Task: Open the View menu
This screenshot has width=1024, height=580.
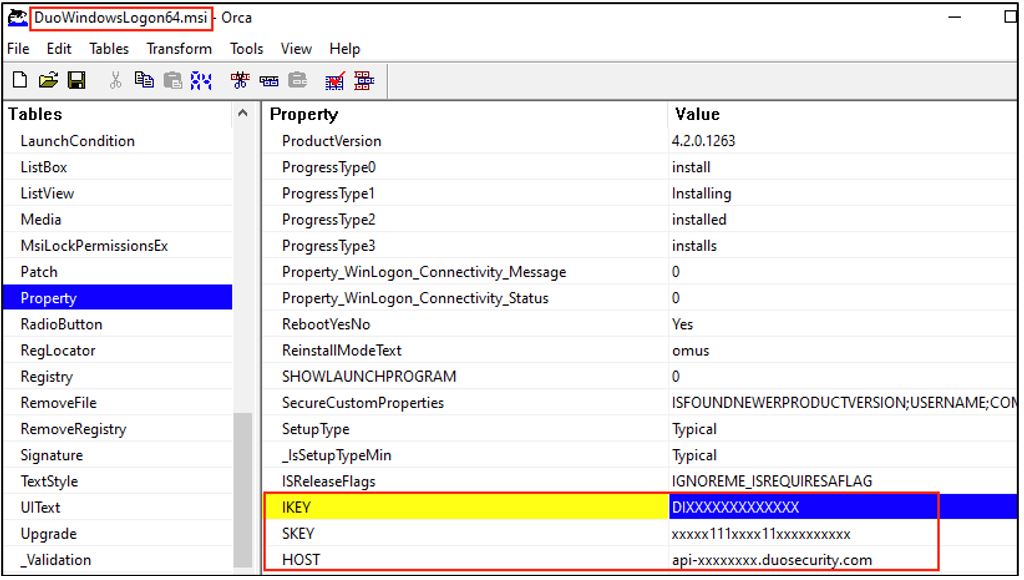Action: pyautogui.click(x=296, y=49)
